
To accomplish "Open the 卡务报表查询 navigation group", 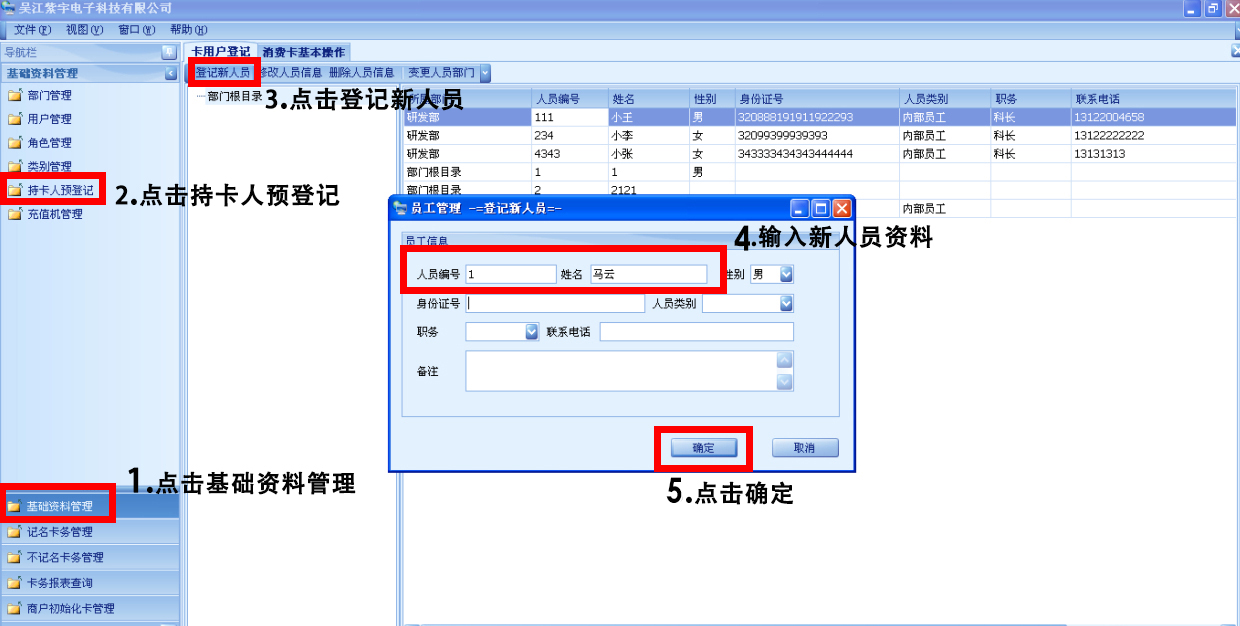I will point(59,583).
